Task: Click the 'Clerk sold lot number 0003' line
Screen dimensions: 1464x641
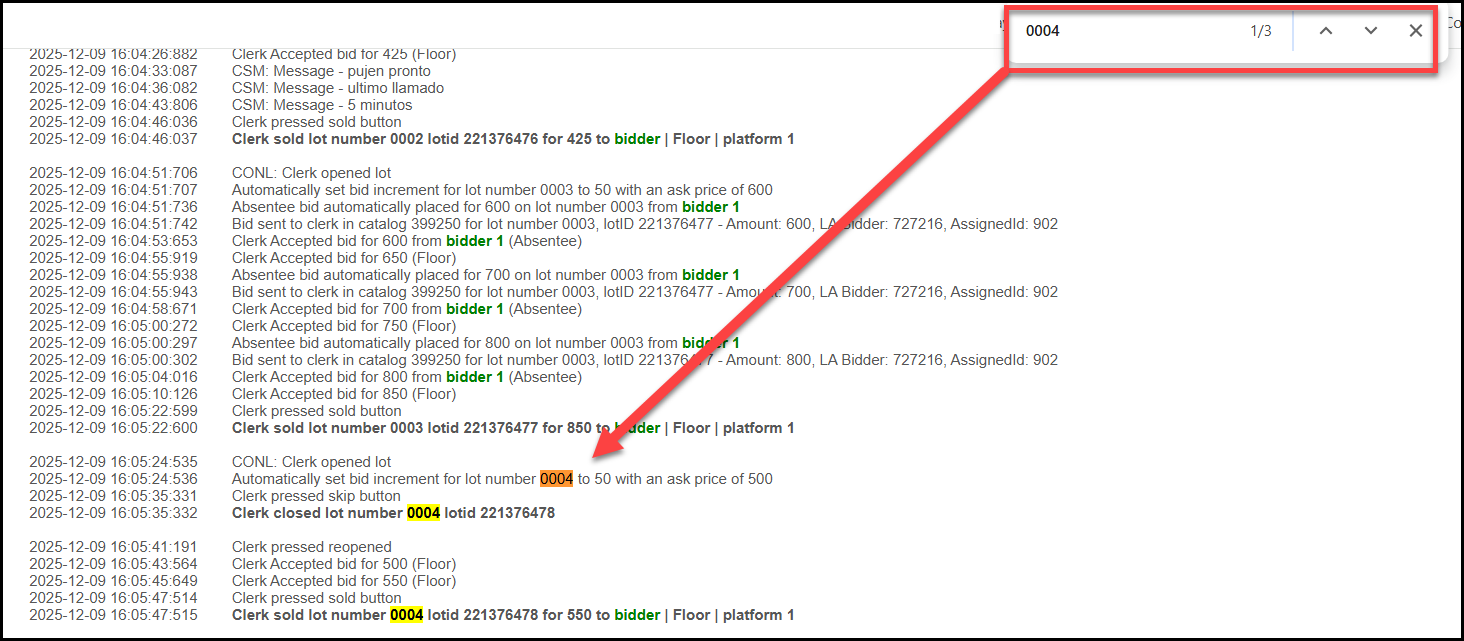Action: (513, 428)
